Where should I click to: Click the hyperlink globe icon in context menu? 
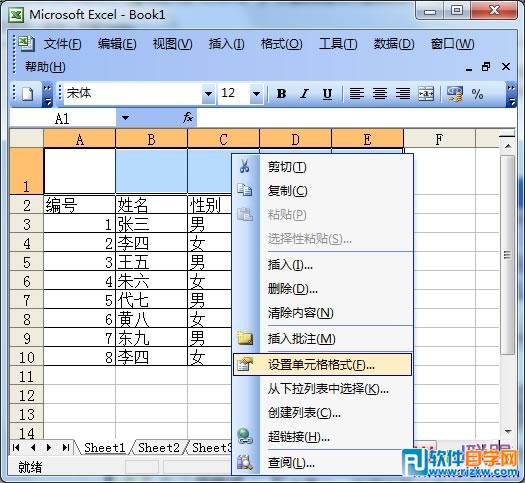point(245,436)
